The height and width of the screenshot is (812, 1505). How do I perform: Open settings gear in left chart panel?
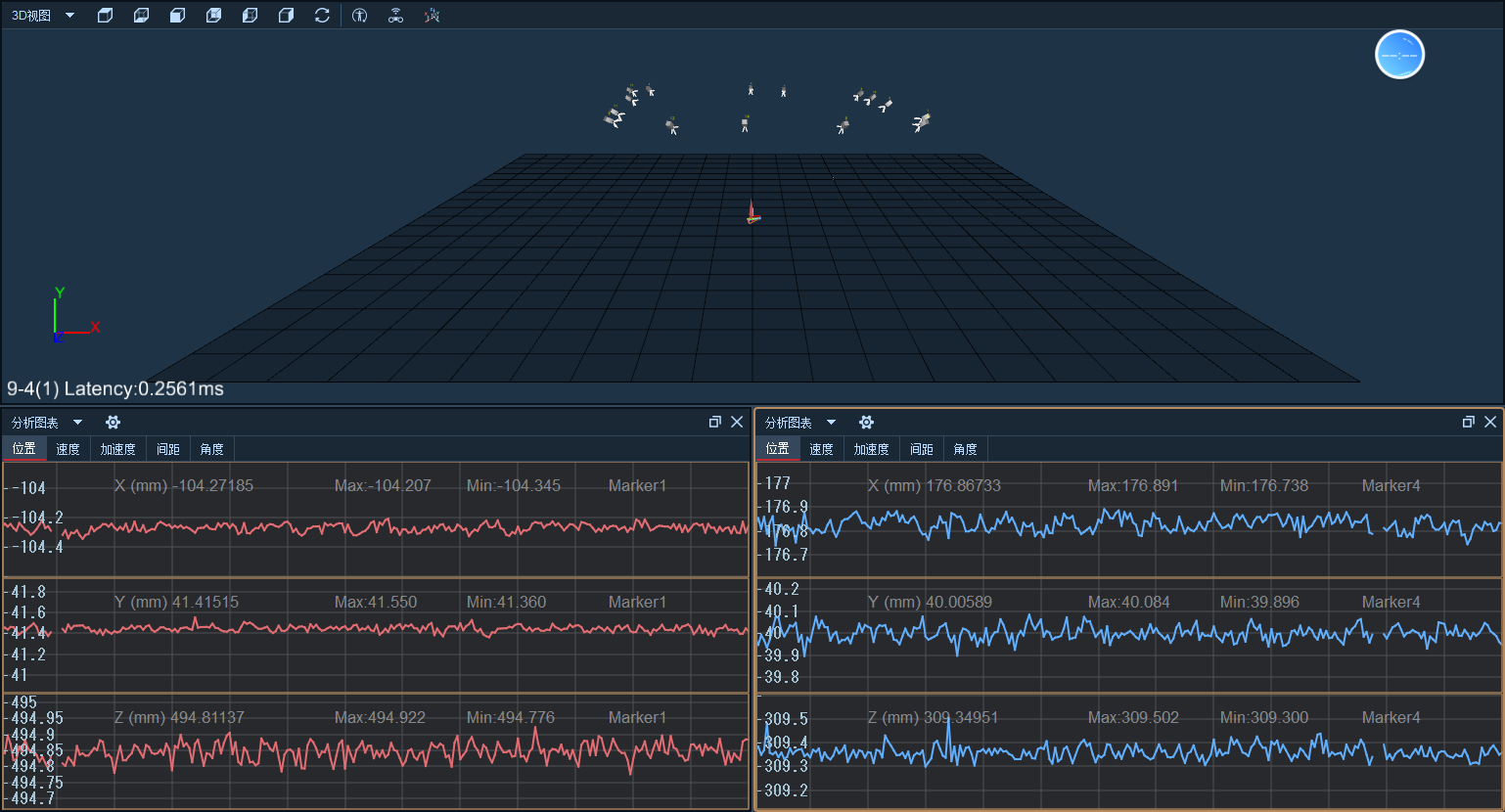[113, 423]
